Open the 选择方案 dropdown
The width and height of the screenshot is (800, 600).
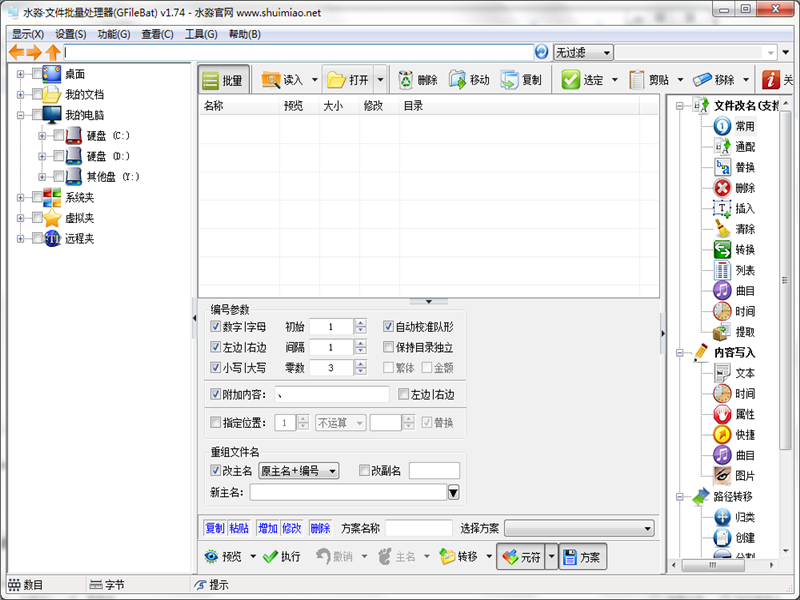579,529
